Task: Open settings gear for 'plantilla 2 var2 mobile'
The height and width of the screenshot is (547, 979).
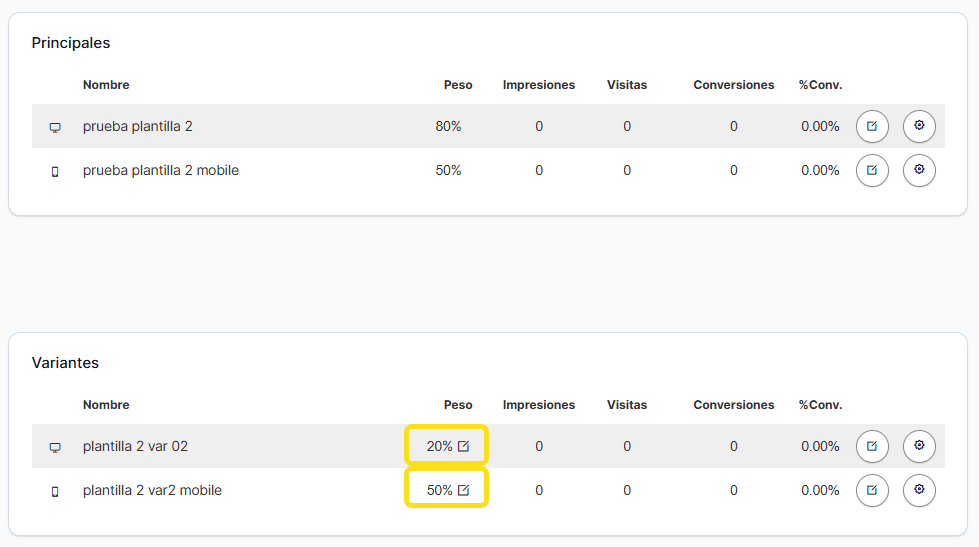Action: coord(919,491)
